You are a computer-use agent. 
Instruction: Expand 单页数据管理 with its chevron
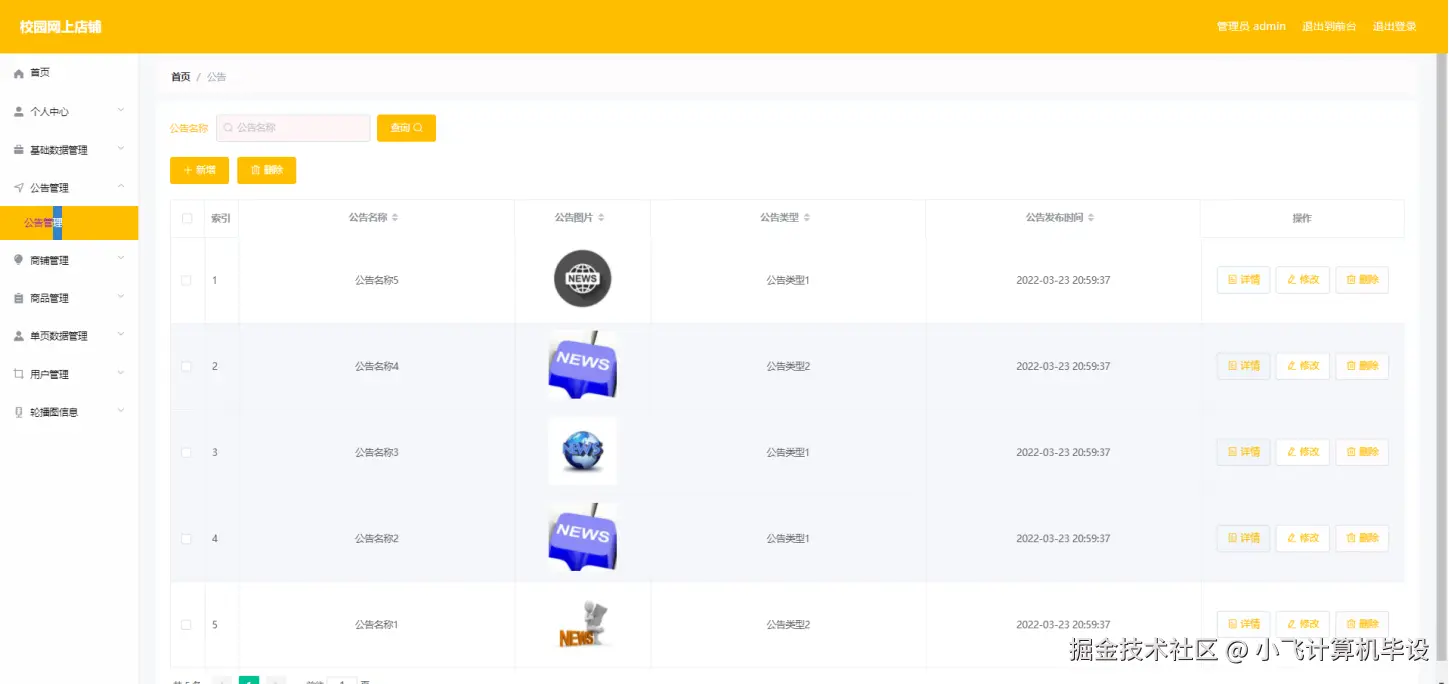[121, 334]
